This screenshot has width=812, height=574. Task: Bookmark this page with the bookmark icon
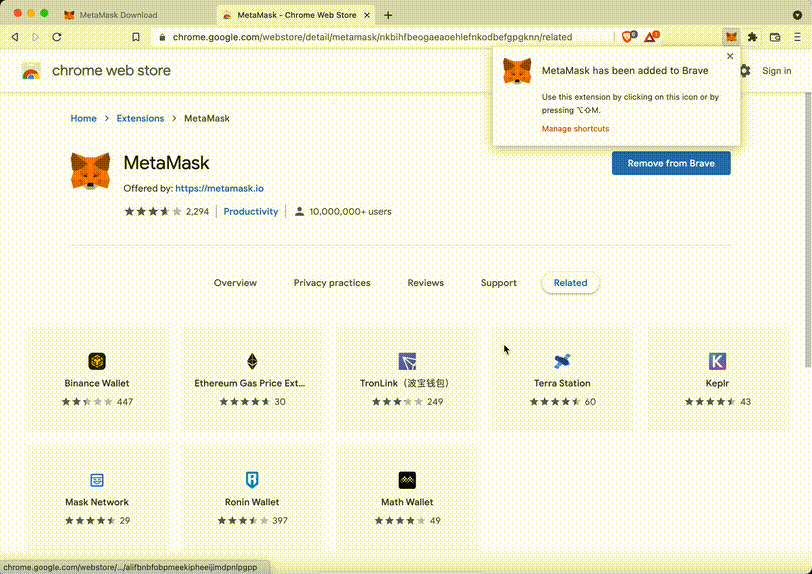tap(136, 37)
